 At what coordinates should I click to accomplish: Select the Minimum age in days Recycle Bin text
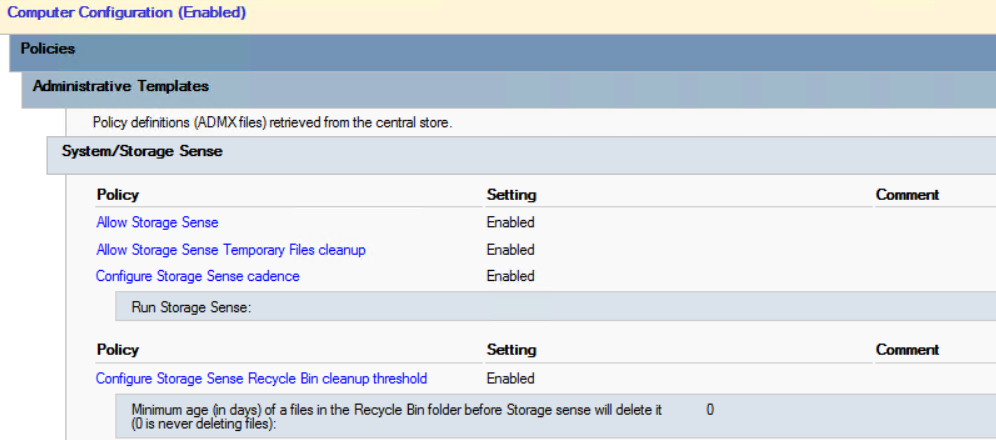point(397,417)
